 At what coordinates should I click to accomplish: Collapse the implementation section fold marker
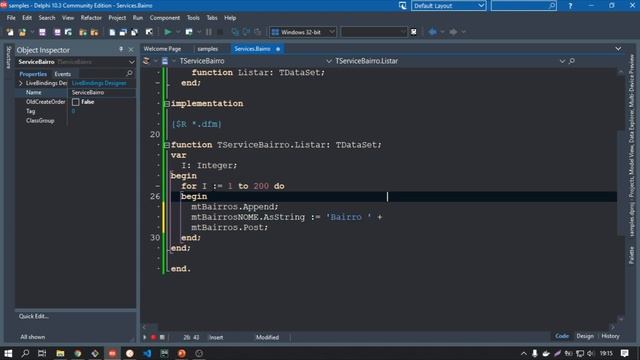coord(167,104)
